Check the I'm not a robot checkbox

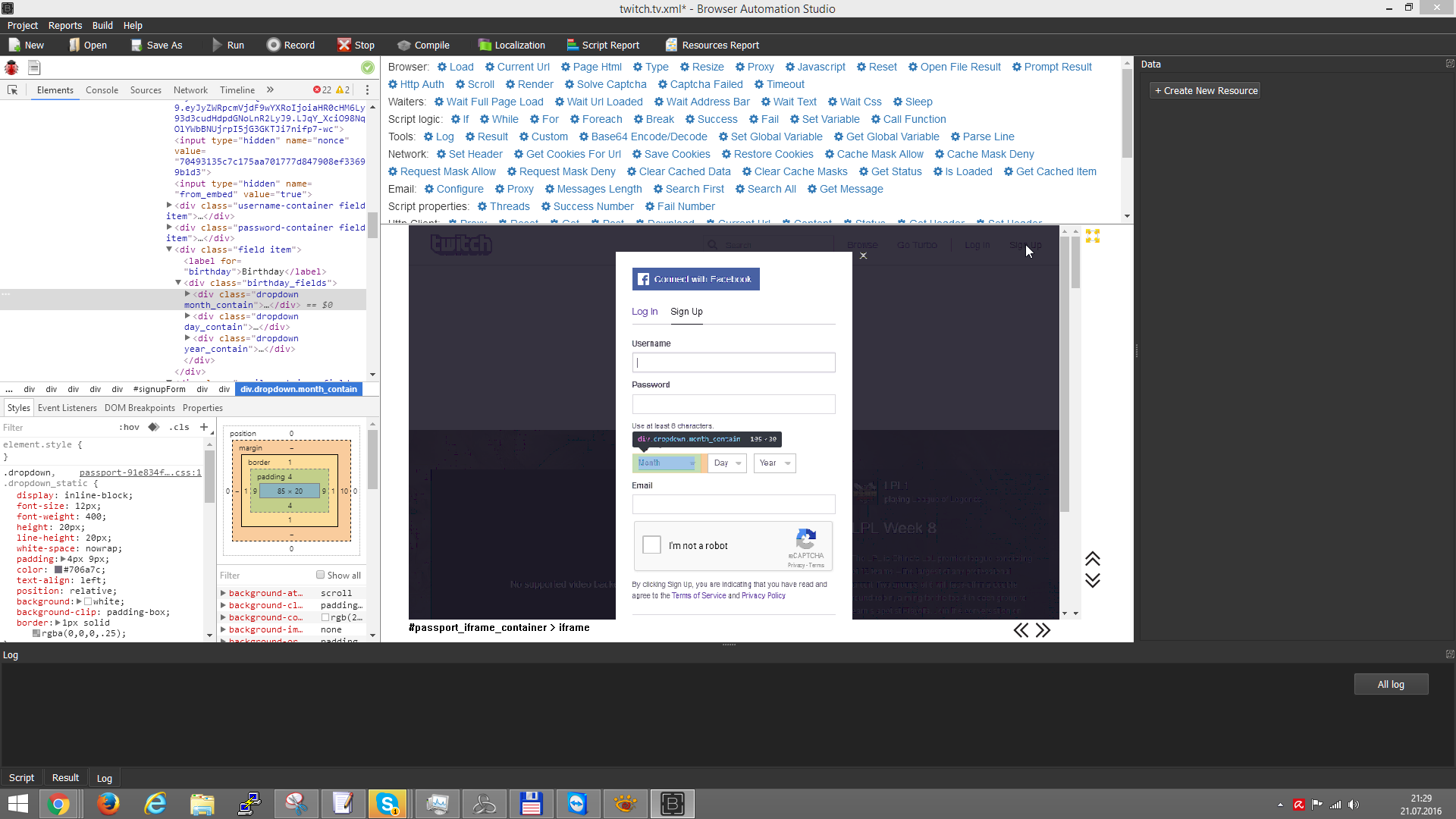(651, 544)
